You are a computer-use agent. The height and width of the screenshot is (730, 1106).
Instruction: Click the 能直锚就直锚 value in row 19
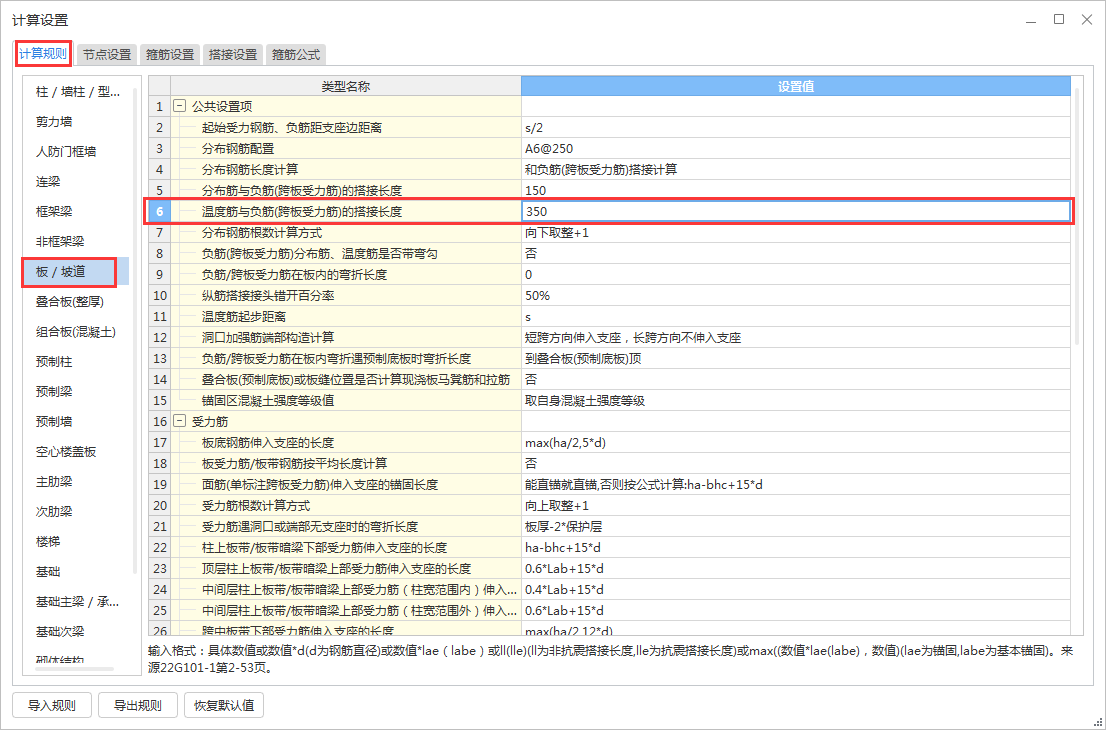[796, 485]
